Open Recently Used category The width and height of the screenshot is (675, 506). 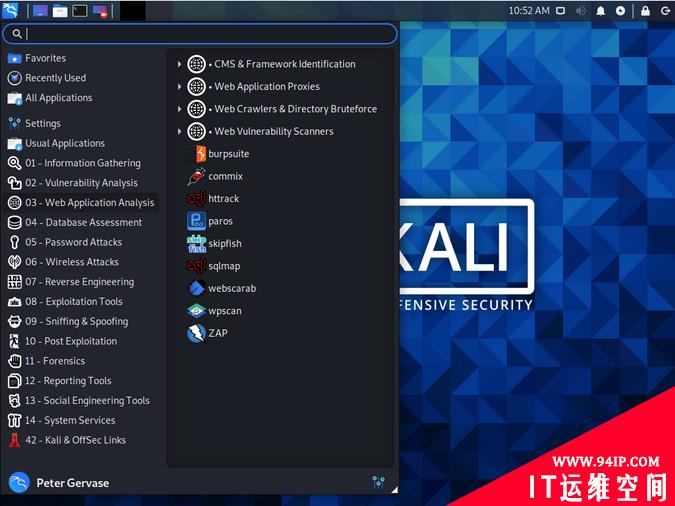tap(47, 78)
